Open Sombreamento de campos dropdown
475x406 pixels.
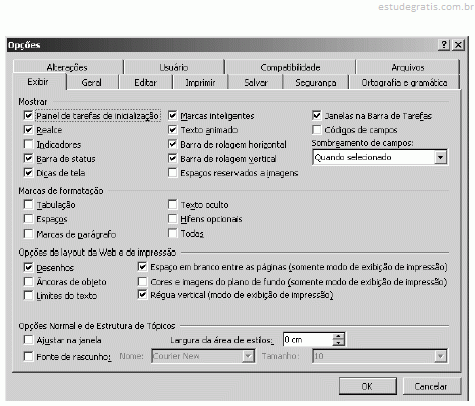(x=440, y=157)
